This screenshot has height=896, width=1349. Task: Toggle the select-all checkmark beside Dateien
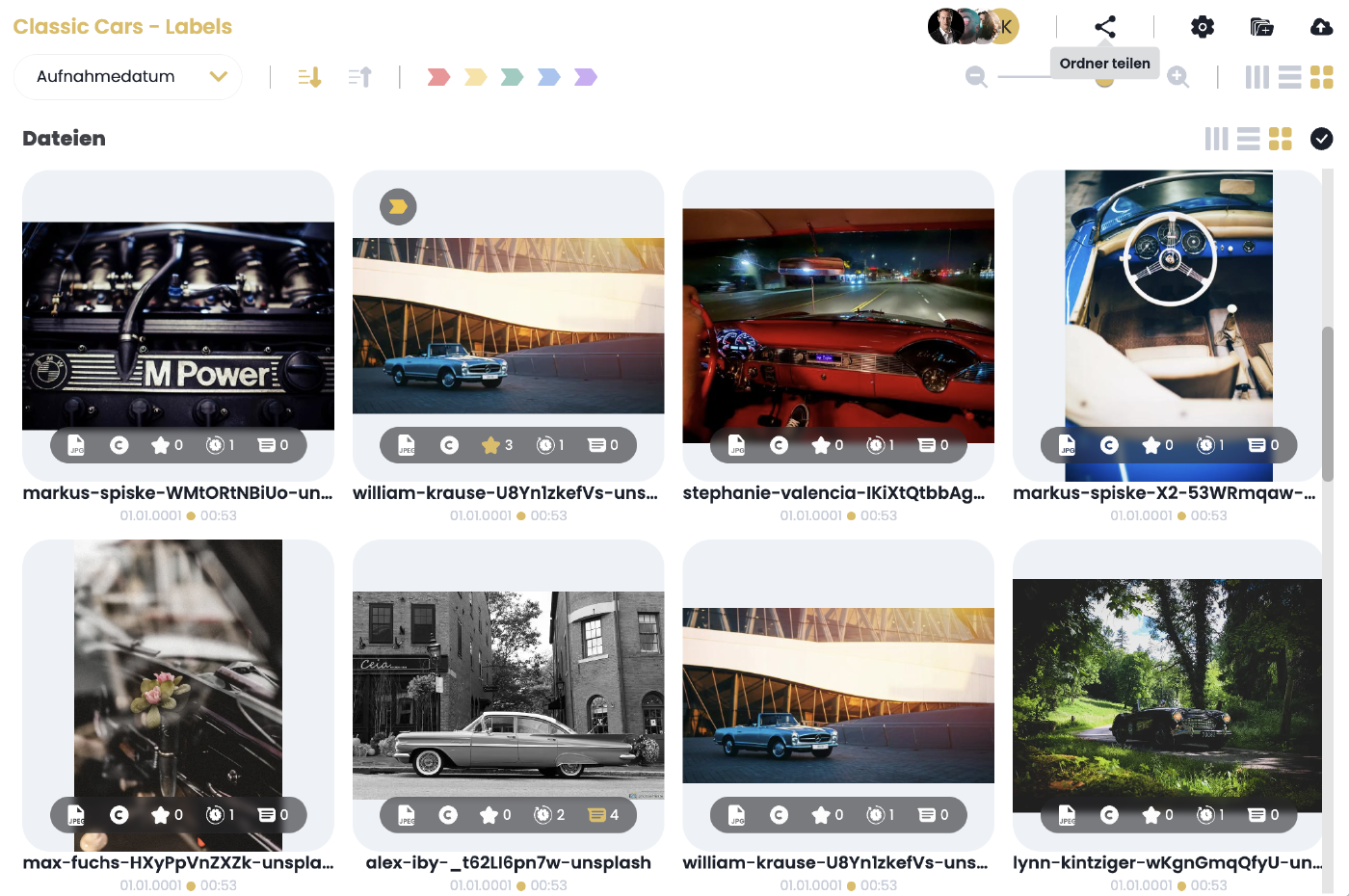1321,139
